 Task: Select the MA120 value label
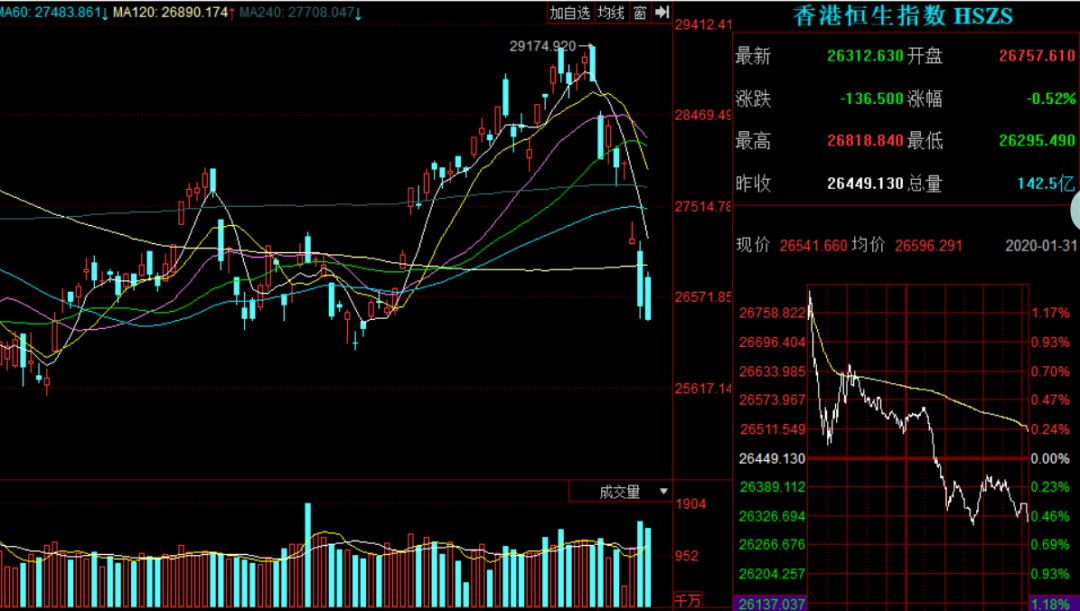[x=174, y=12]
